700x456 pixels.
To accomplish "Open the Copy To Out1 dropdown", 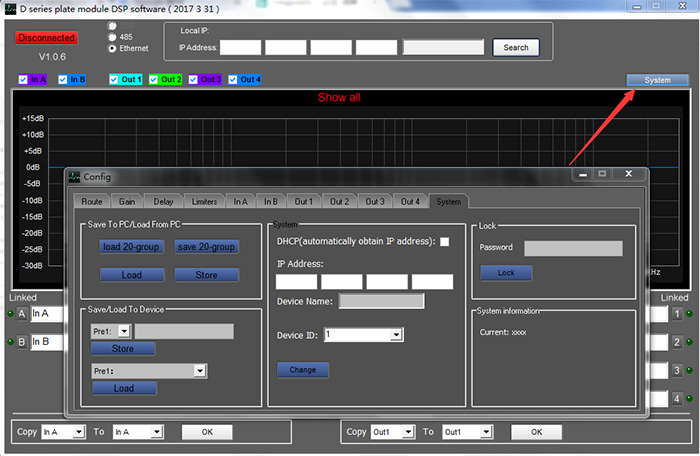I will [x=486, y=432].
